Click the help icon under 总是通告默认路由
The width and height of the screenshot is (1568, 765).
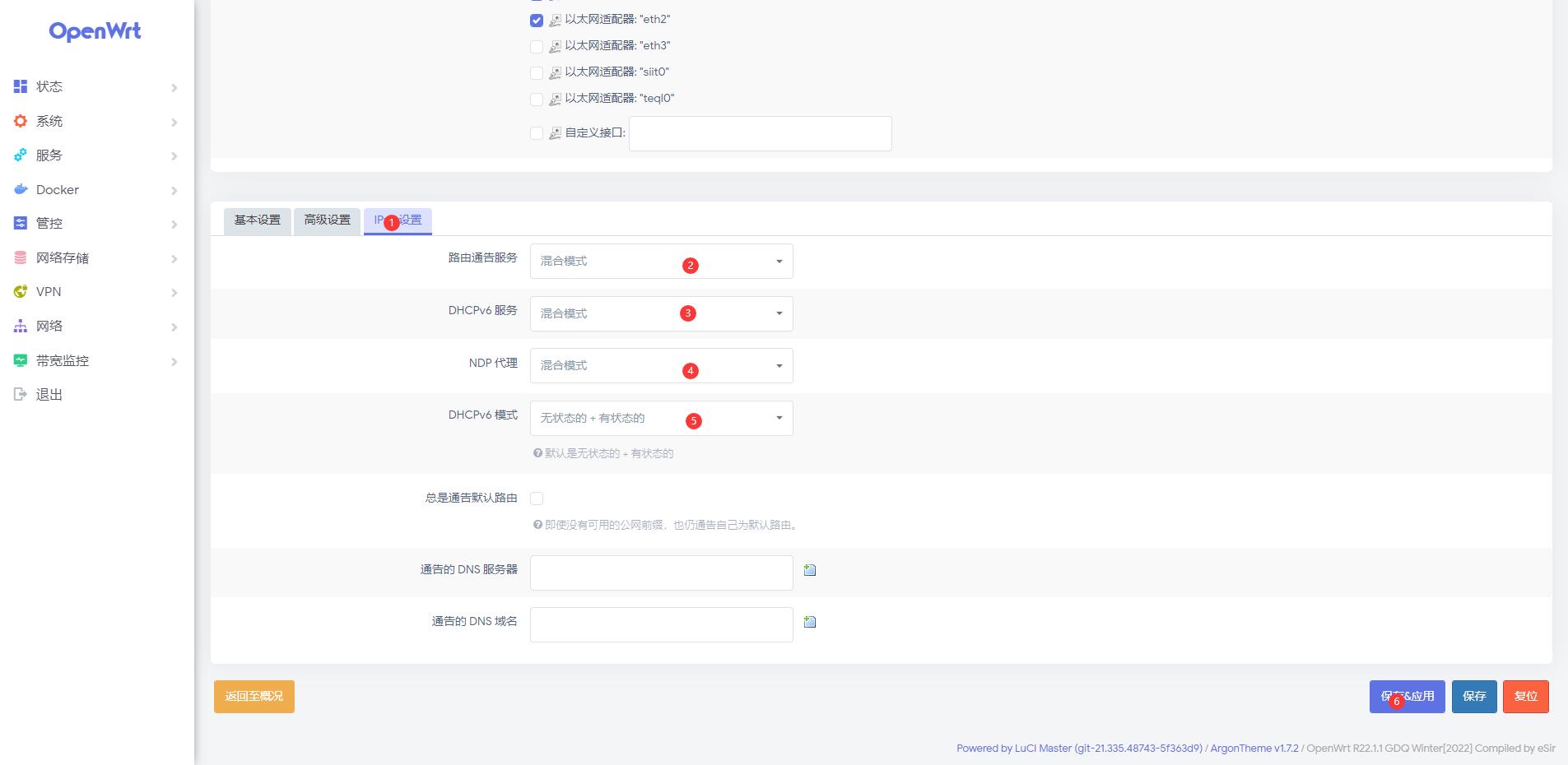(x=537, y=525)
